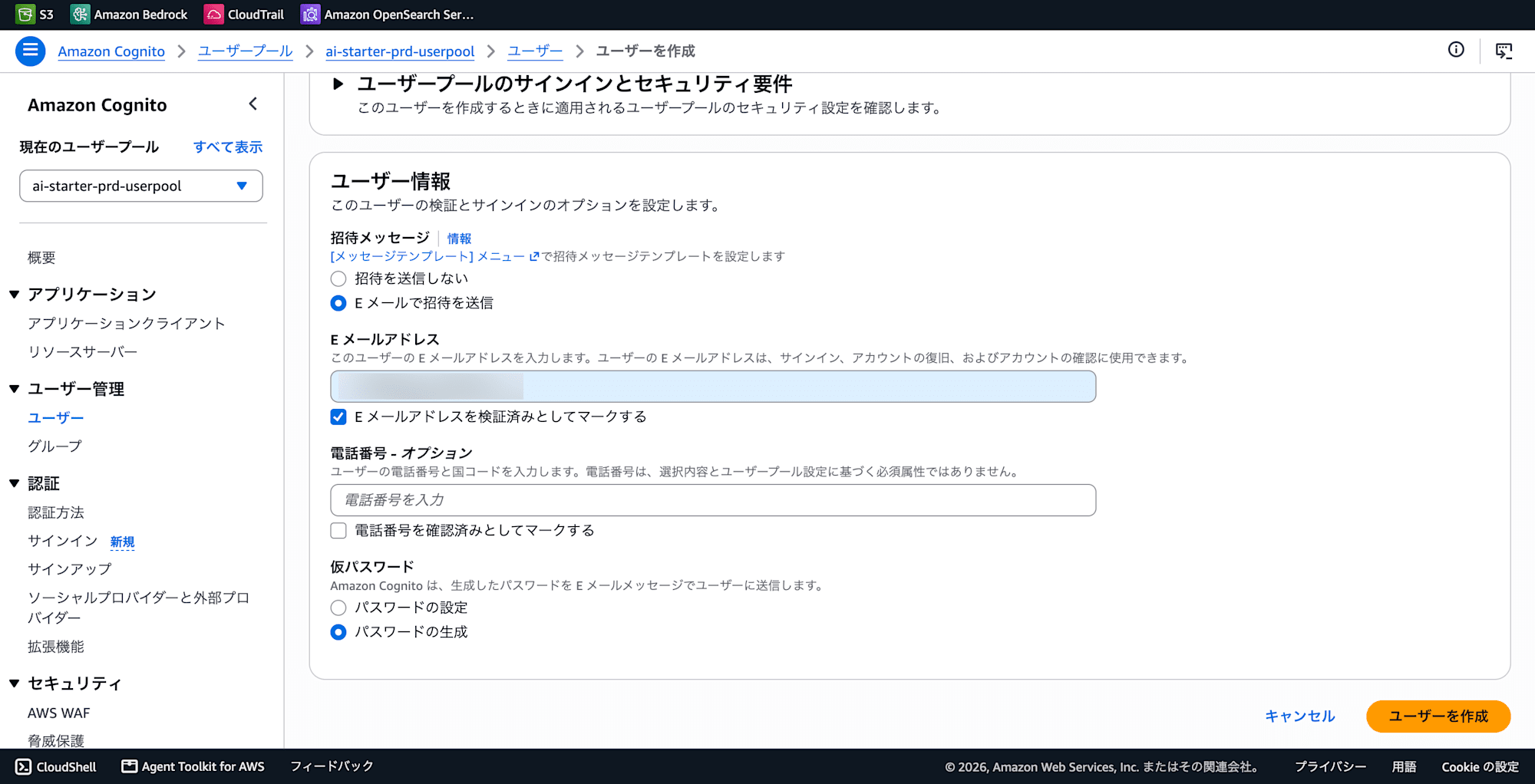Click the ユーザーを作成 orange button
1535x784 pixels.
pyautogui.click(x=1438, y=716)
